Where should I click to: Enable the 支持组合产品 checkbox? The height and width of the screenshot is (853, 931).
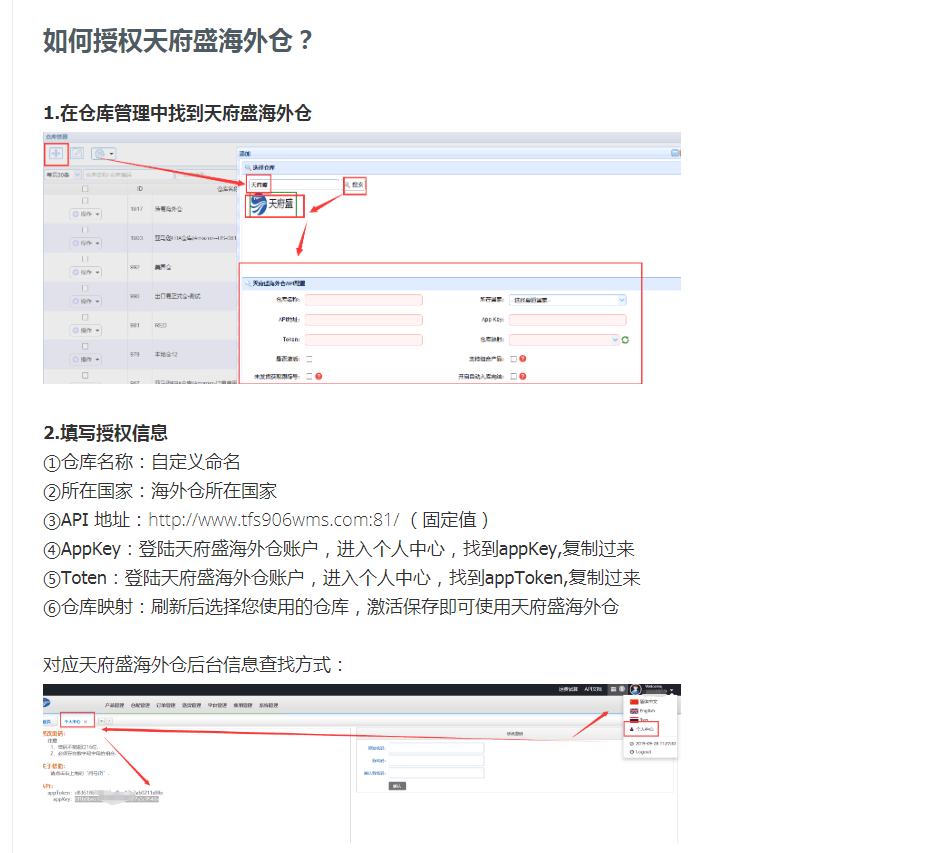[513, 359]
